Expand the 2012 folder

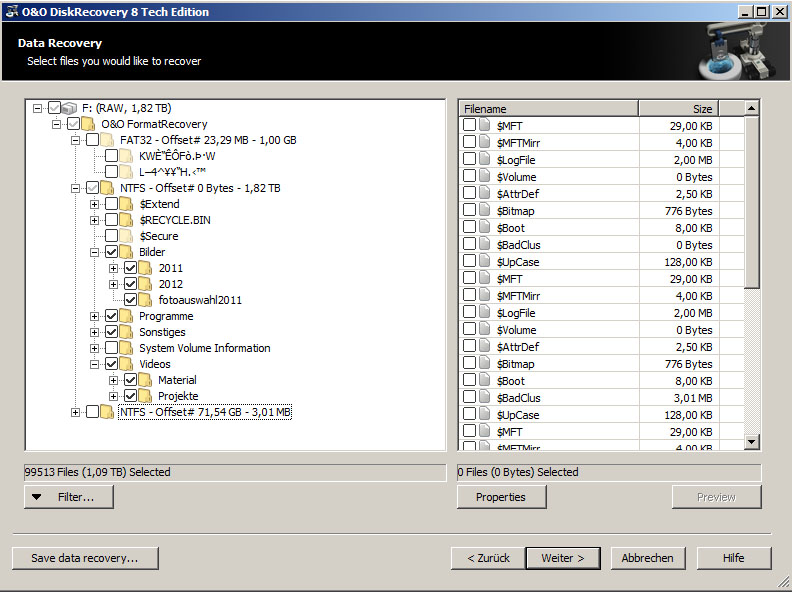114,284
